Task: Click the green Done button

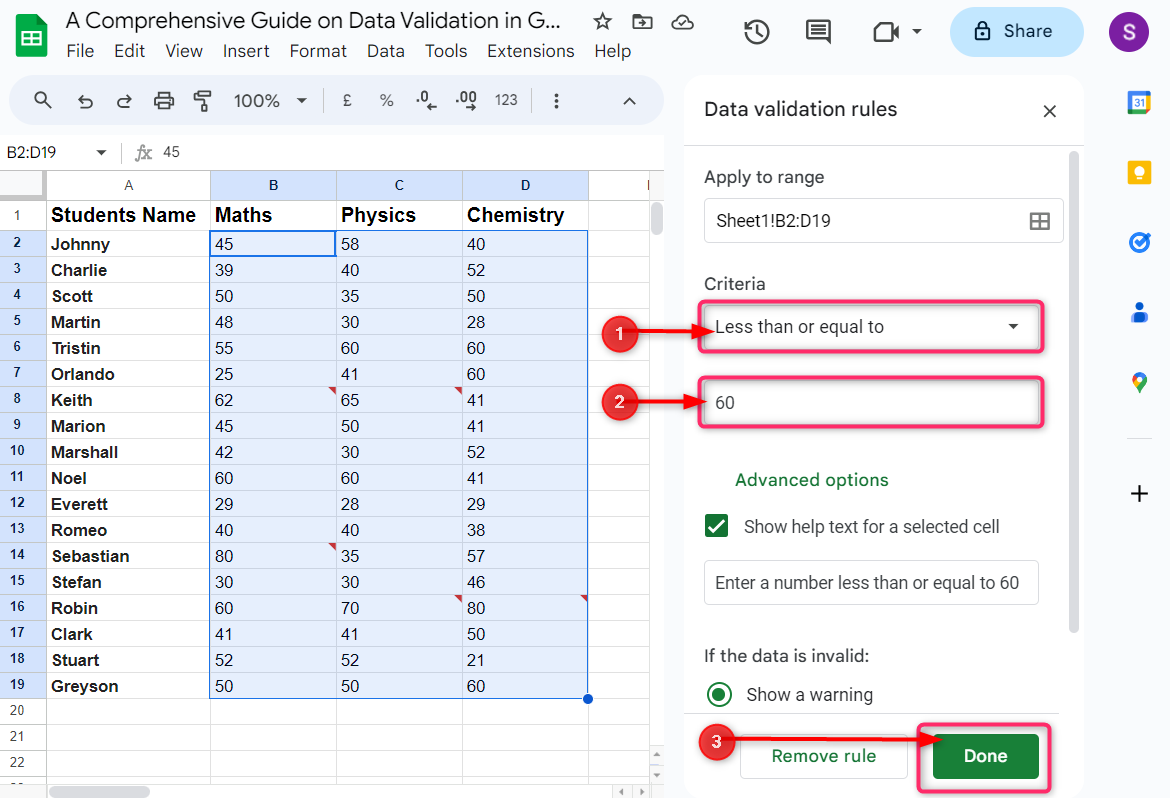Action: click(x=985, y=756)
